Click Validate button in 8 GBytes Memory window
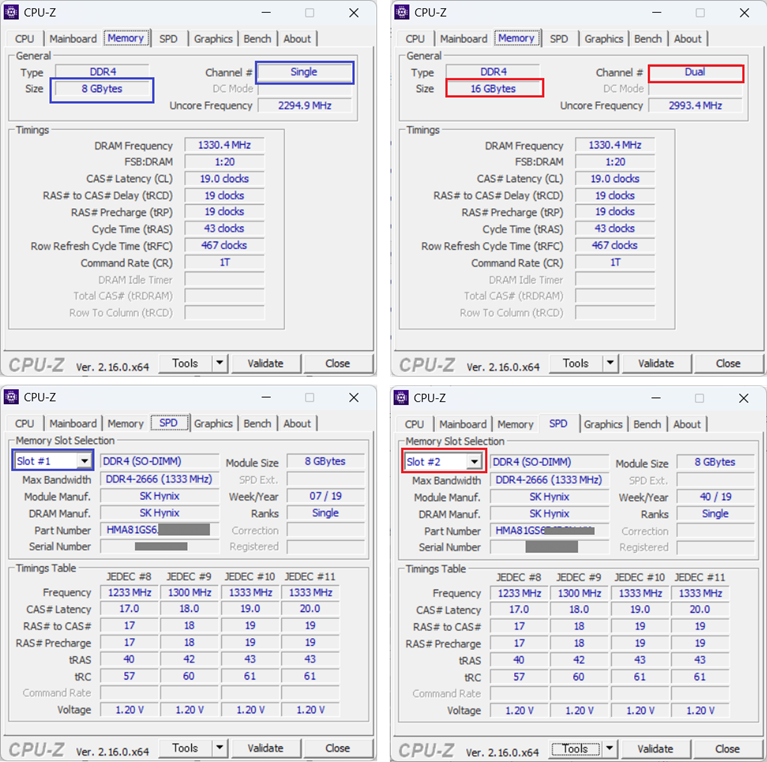This screenshot has width=767, height=762. coord(266,363)
